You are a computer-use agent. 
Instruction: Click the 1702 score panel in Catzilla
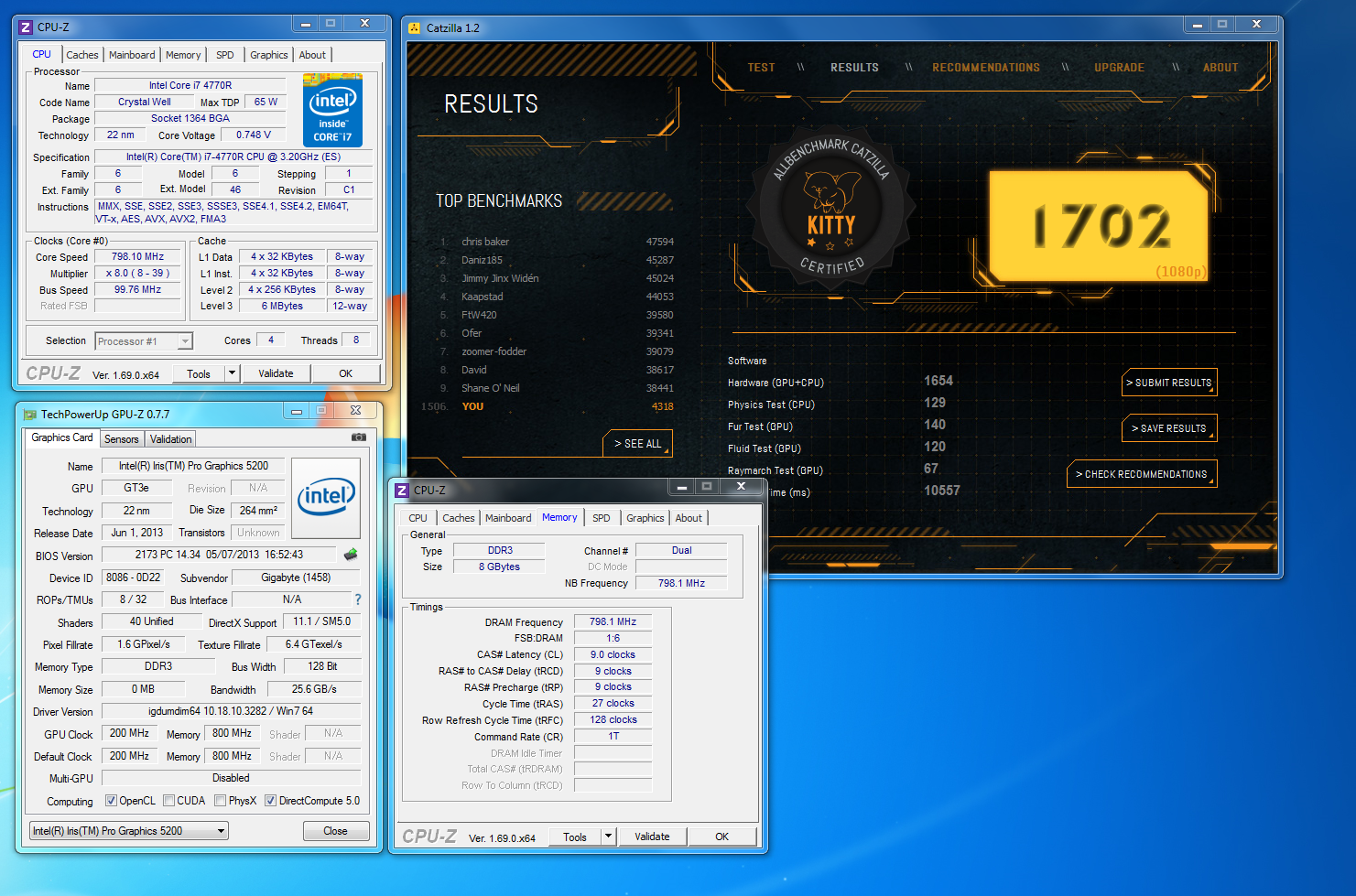pyautogui.click(x=1100, y=225)
